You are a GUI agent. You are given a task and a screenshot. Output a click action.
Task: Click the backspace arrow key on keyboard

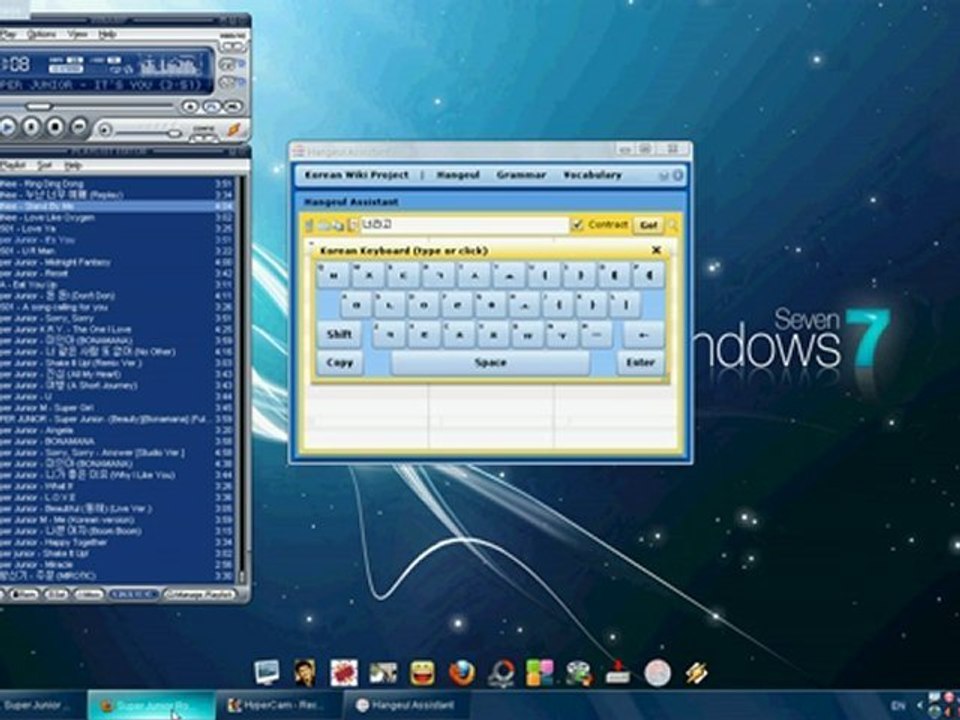tap(643, 335)
